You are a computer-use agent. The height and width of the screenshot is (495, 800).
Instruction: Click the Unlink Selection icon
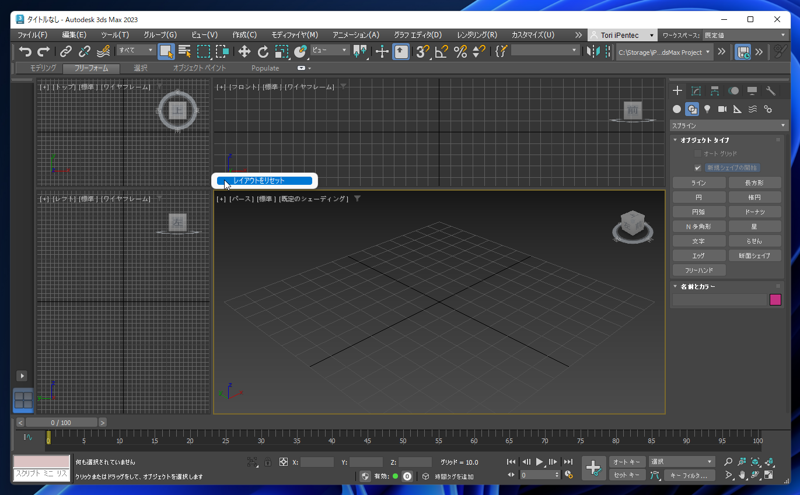point(85,51)
